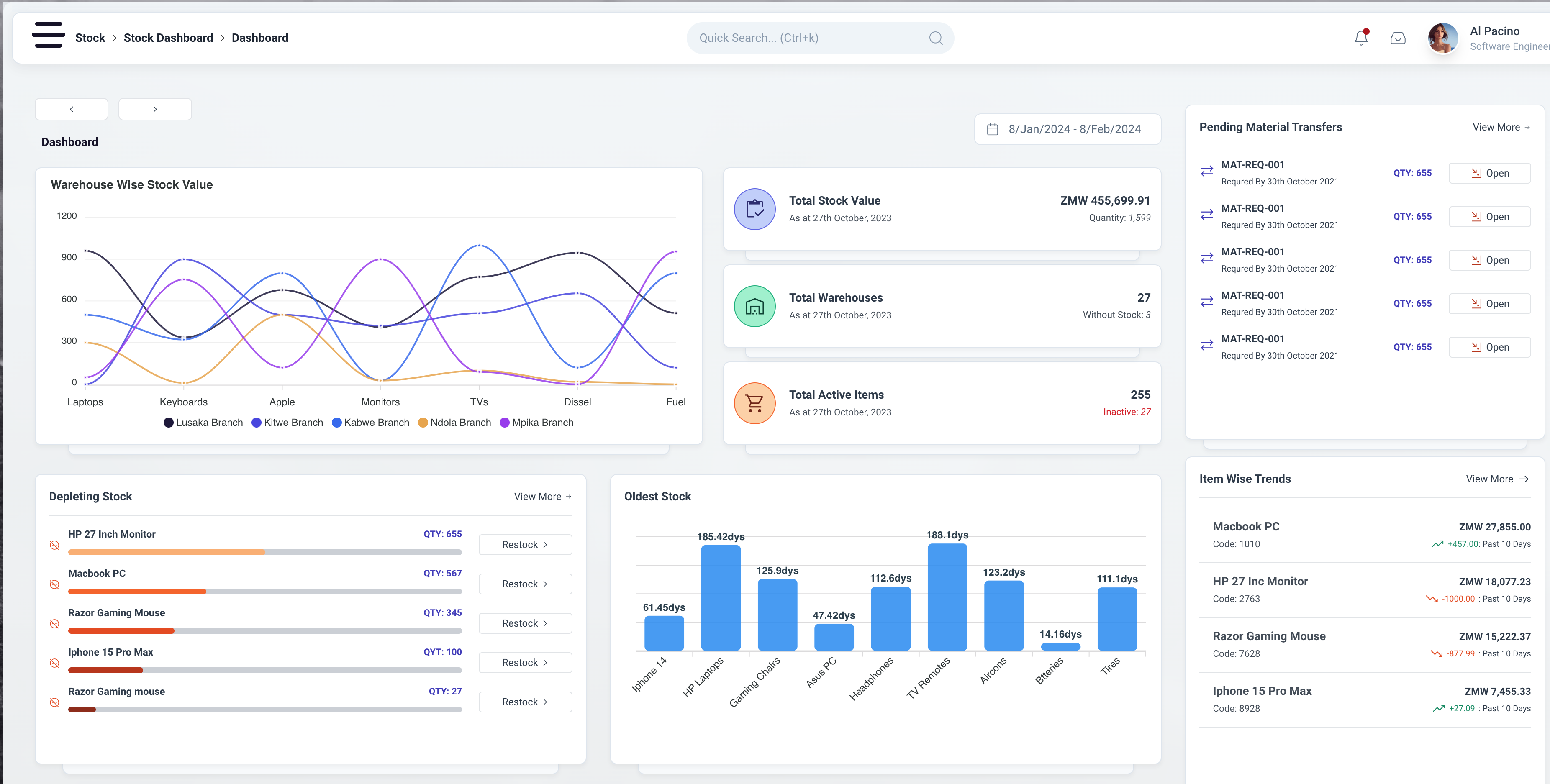Go to Stock breadcrumb item
The width and height of the screenshot is (1550, 784).
[90, 38]
